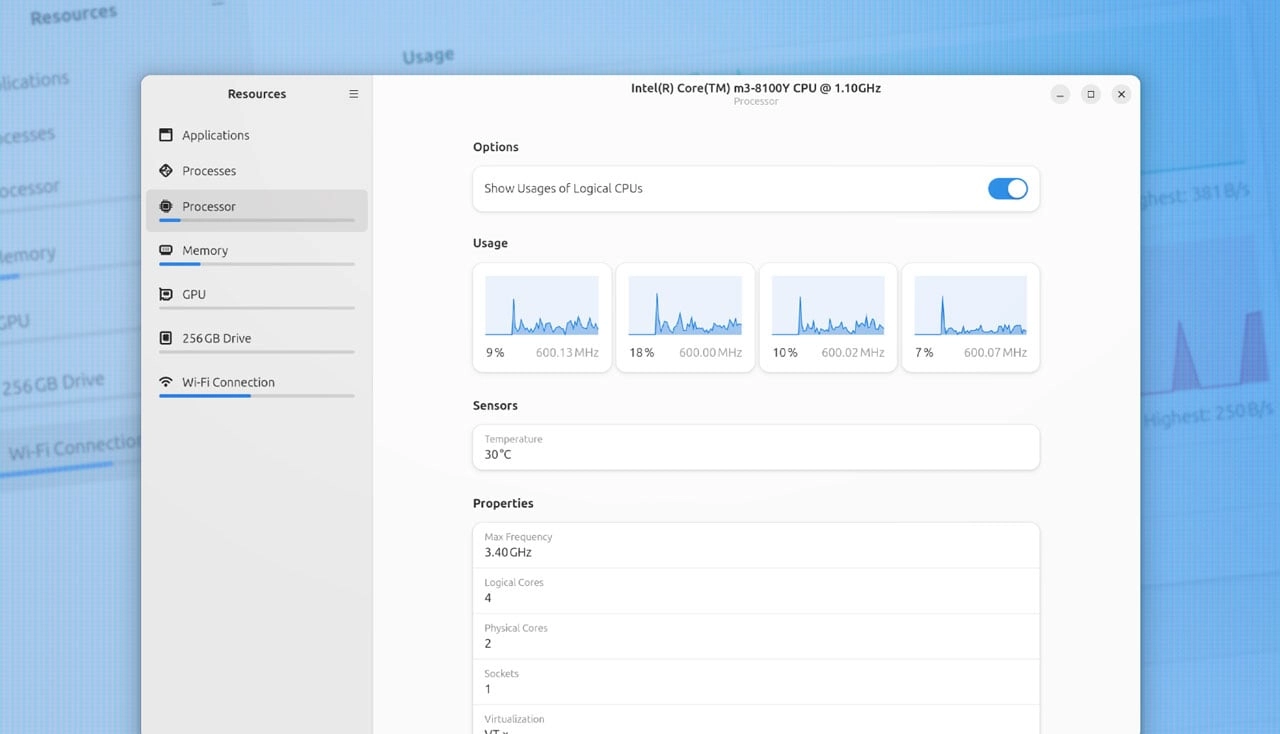Select the Temperature sensor row
This screenshot has height=734, width=1280.
pyautogui.click(x=755, y=447)
